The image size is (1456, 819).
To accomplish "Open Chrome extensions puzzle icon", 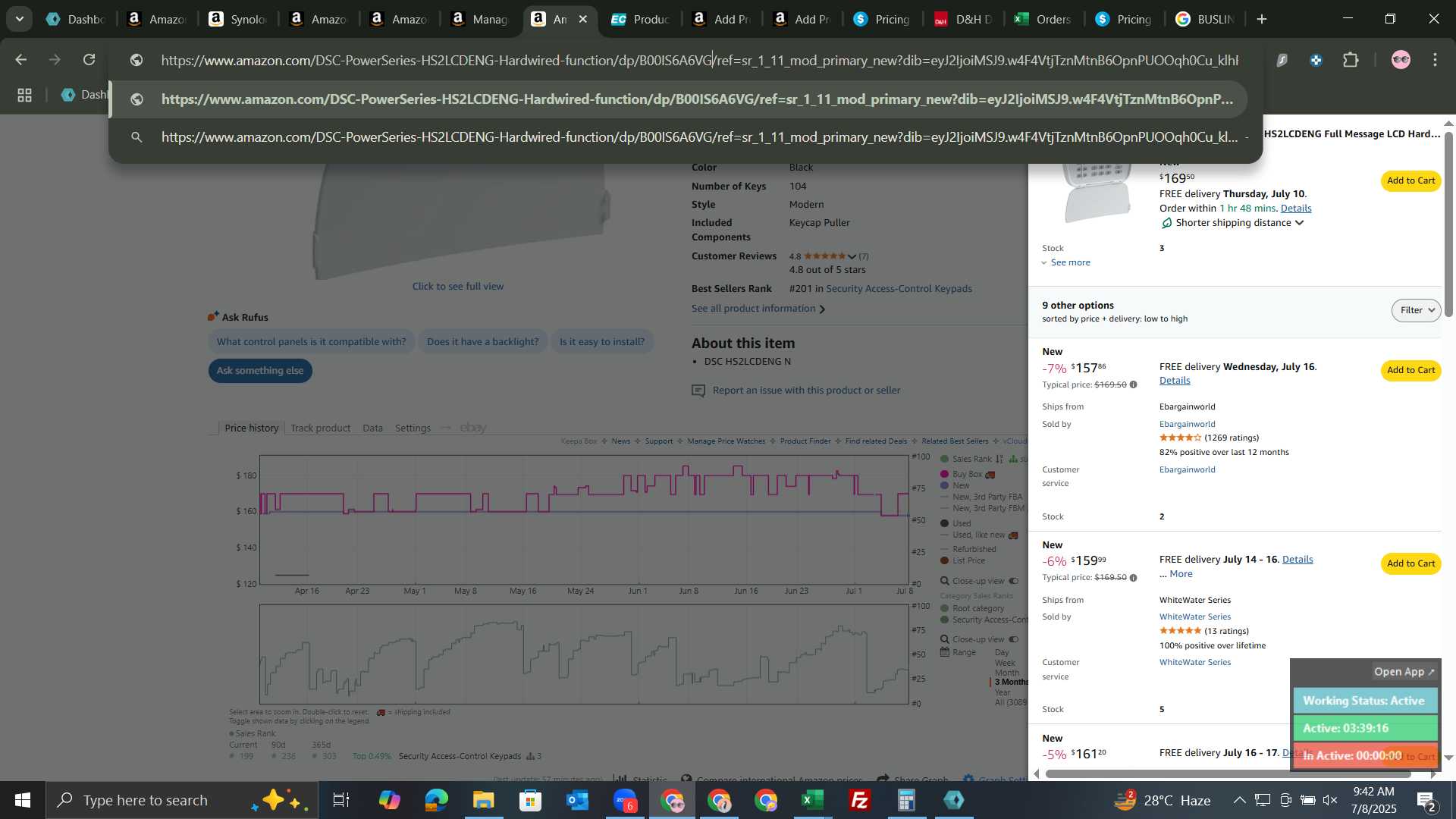I will pos(1351,60).
